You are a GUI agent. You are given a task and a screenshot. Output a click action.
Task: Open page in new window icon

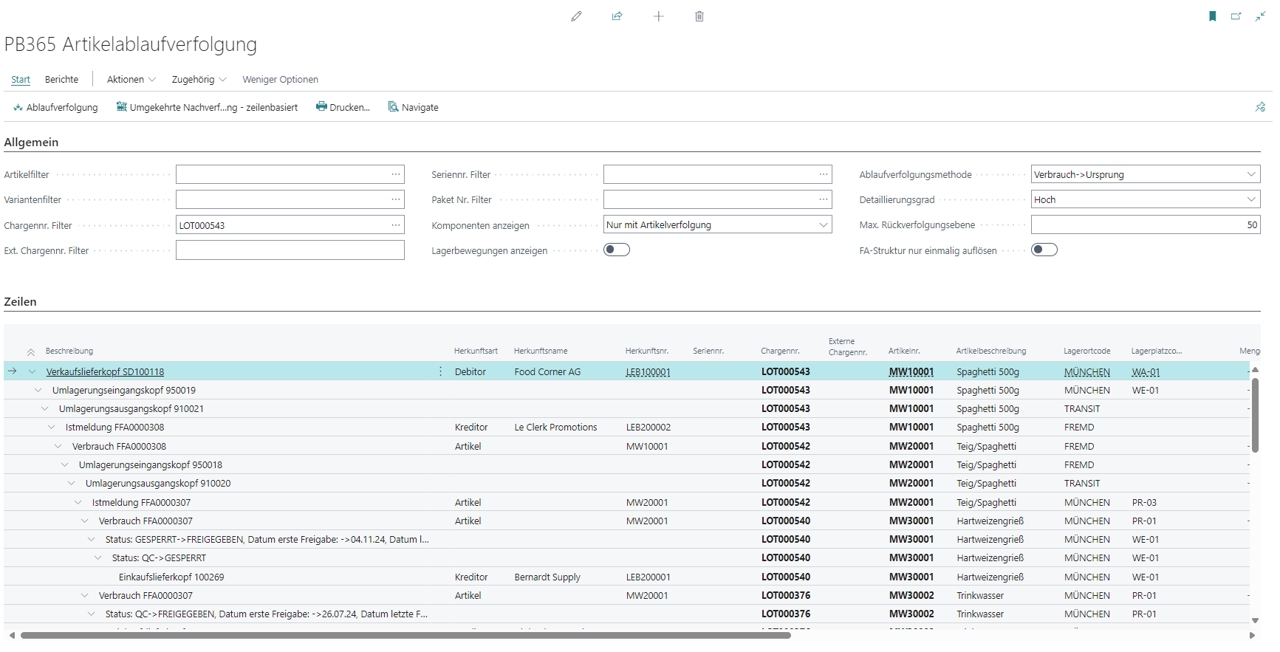[x=1236, y=16]
